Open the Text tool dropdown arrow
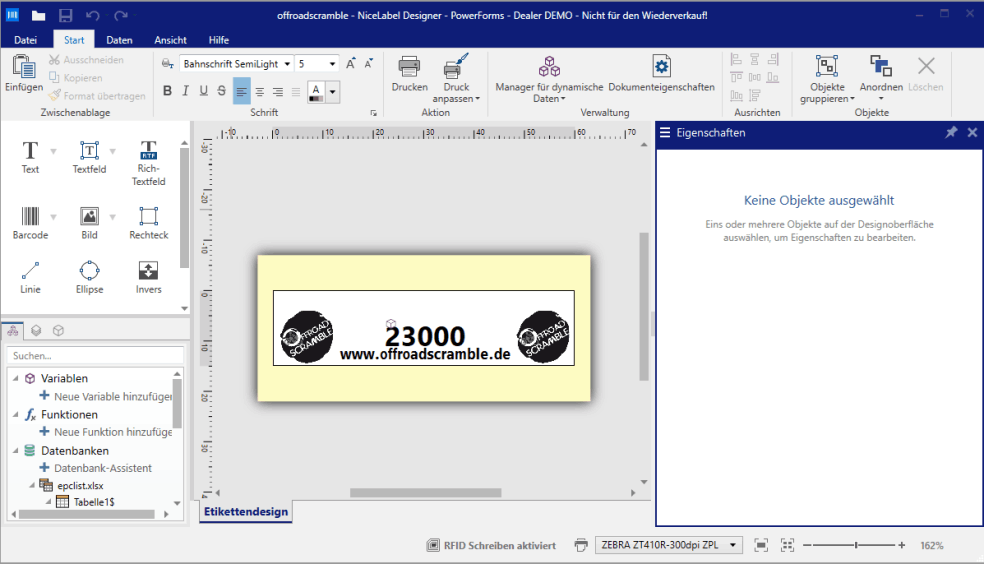The width and height of the screenshot is (984, 564). (53, 151)
